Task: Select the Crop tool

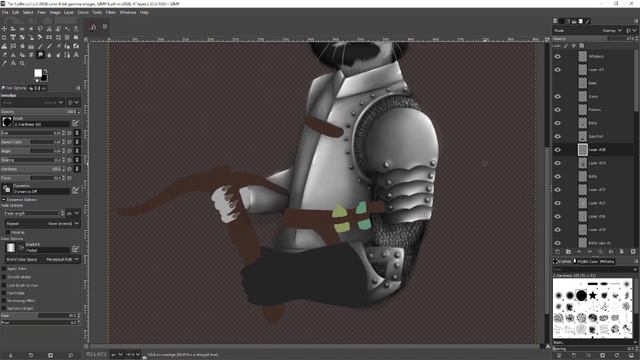Action: pyautogui.click(x=4, y=38)
